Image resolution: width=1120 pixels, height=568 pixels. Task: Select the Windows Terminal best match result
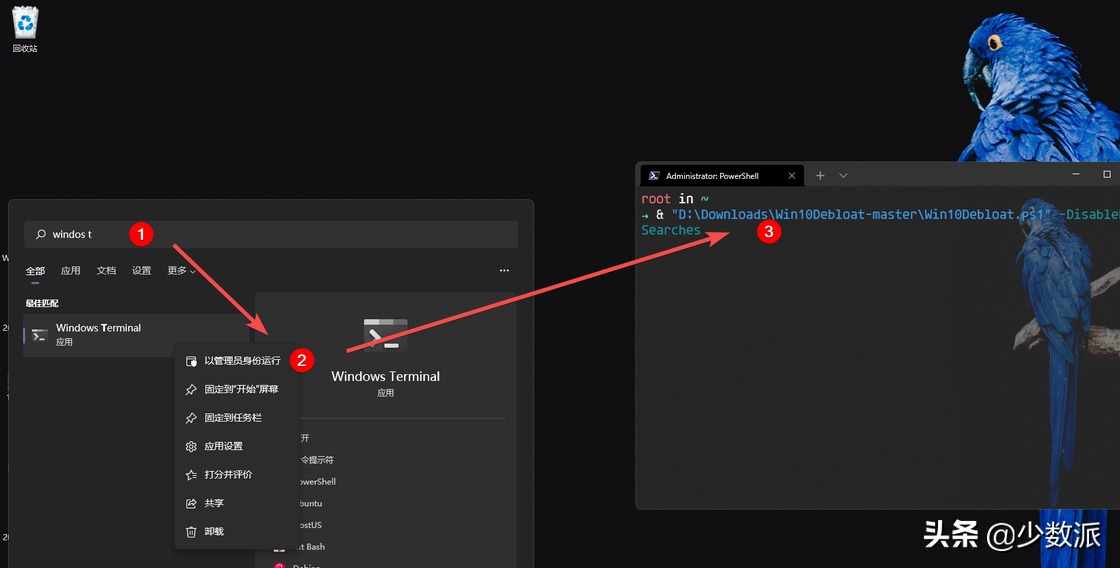(136, 334)
